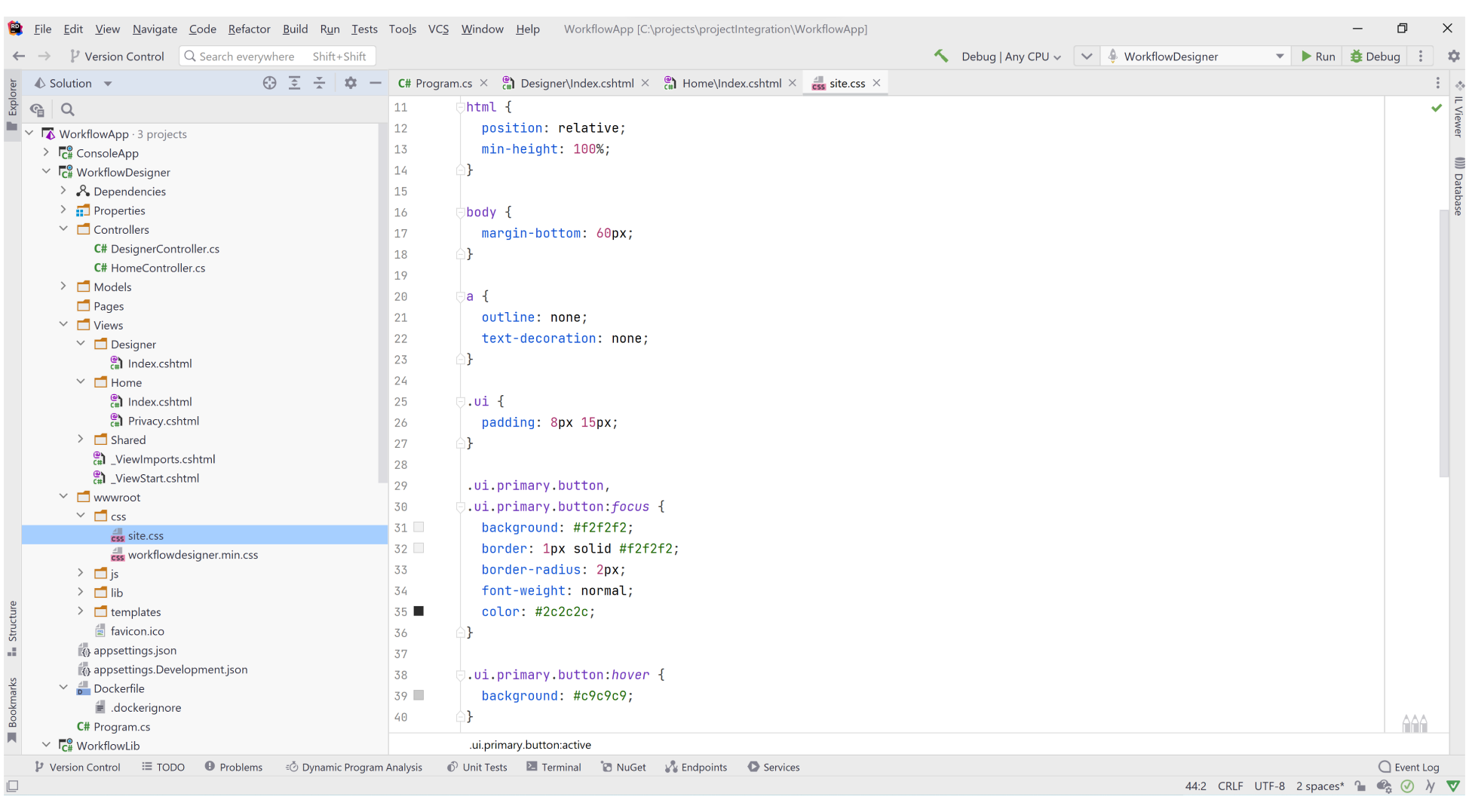Fold the html rule at line 11

pos(459,107)
